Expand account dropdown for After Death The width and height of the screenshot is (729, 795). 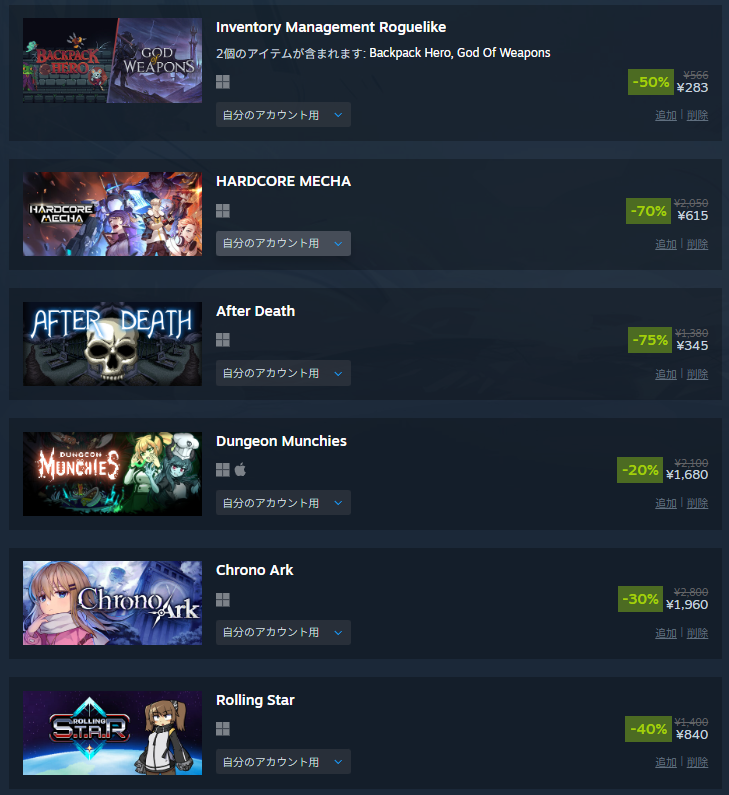tap(283, 373)
